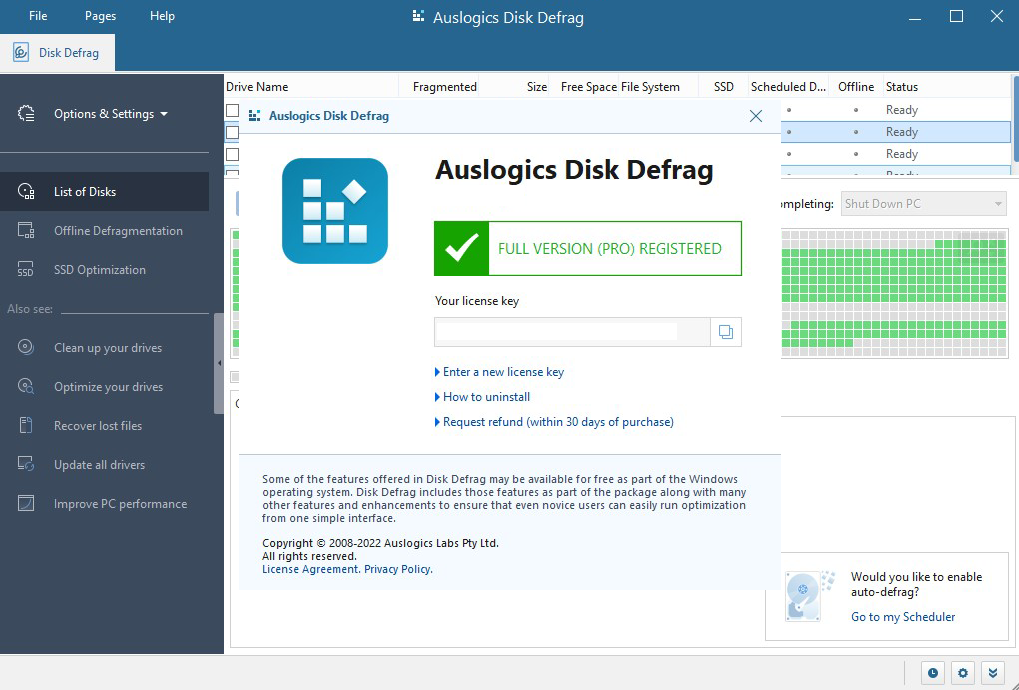
Task: Click the Update all drivers icon
Action: pos(26,465)
